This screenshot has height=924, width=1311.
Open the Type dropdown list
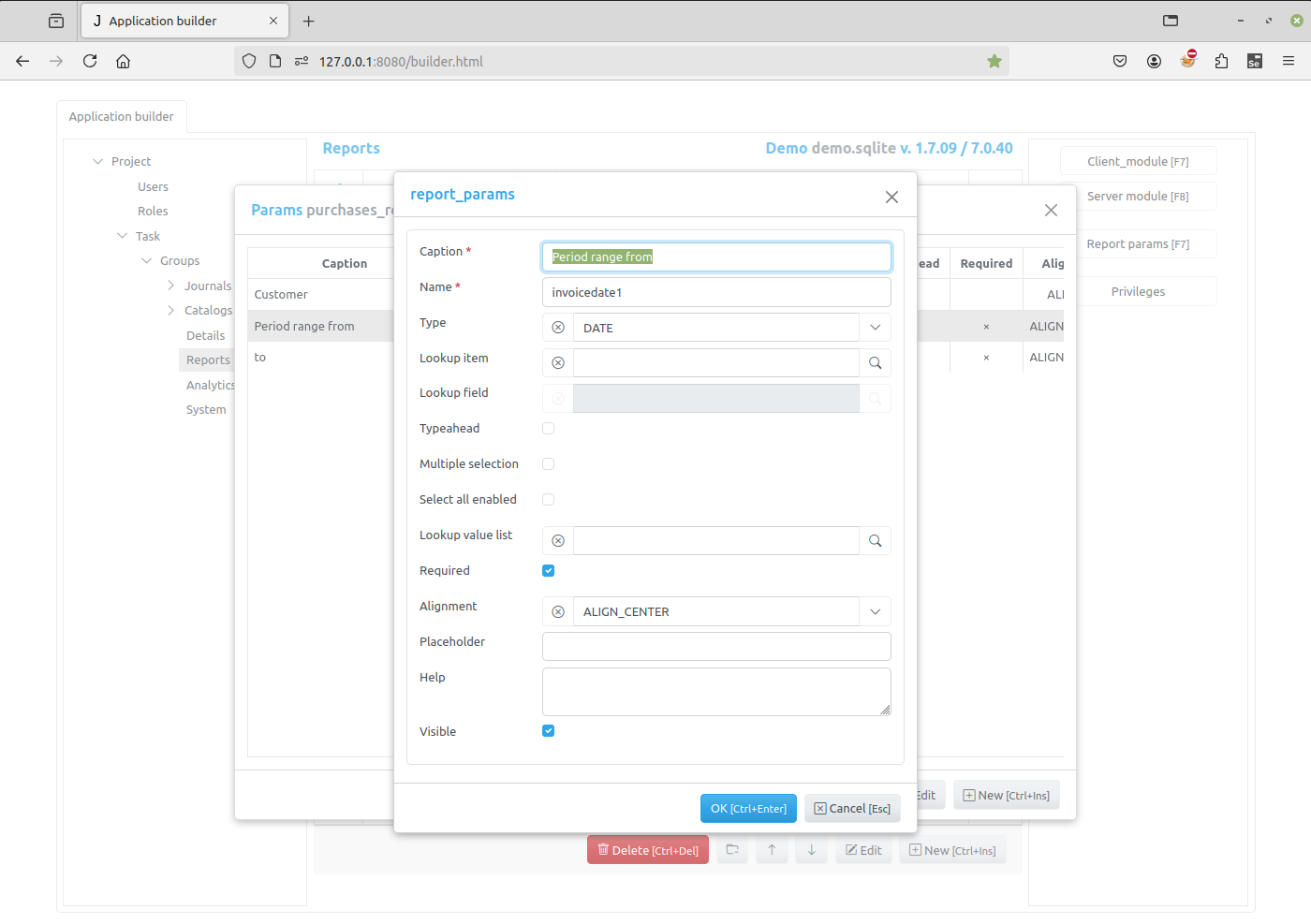(875, 328)
